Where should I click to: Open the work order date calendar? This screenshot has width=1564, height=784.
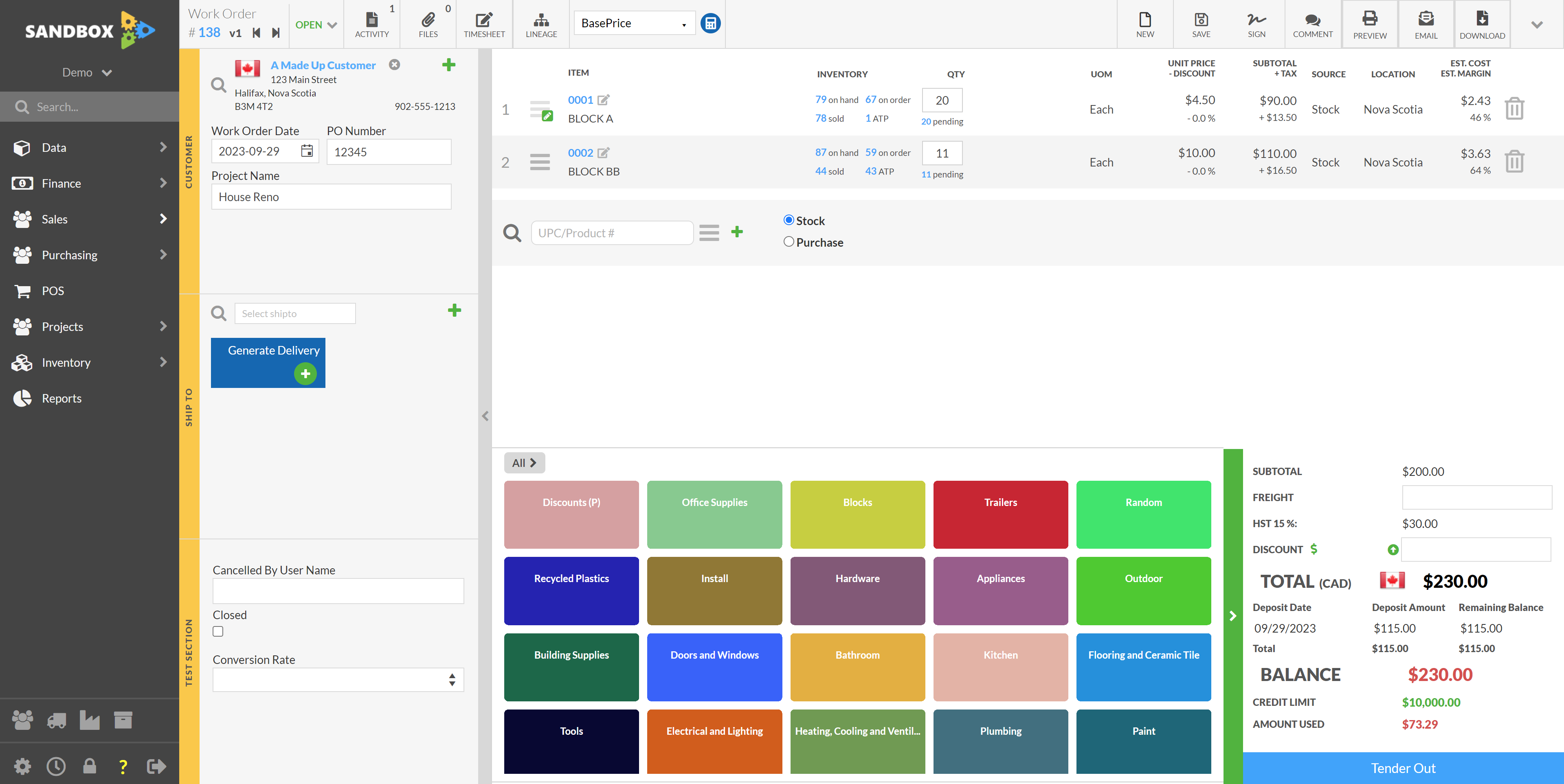coord(307,151)
